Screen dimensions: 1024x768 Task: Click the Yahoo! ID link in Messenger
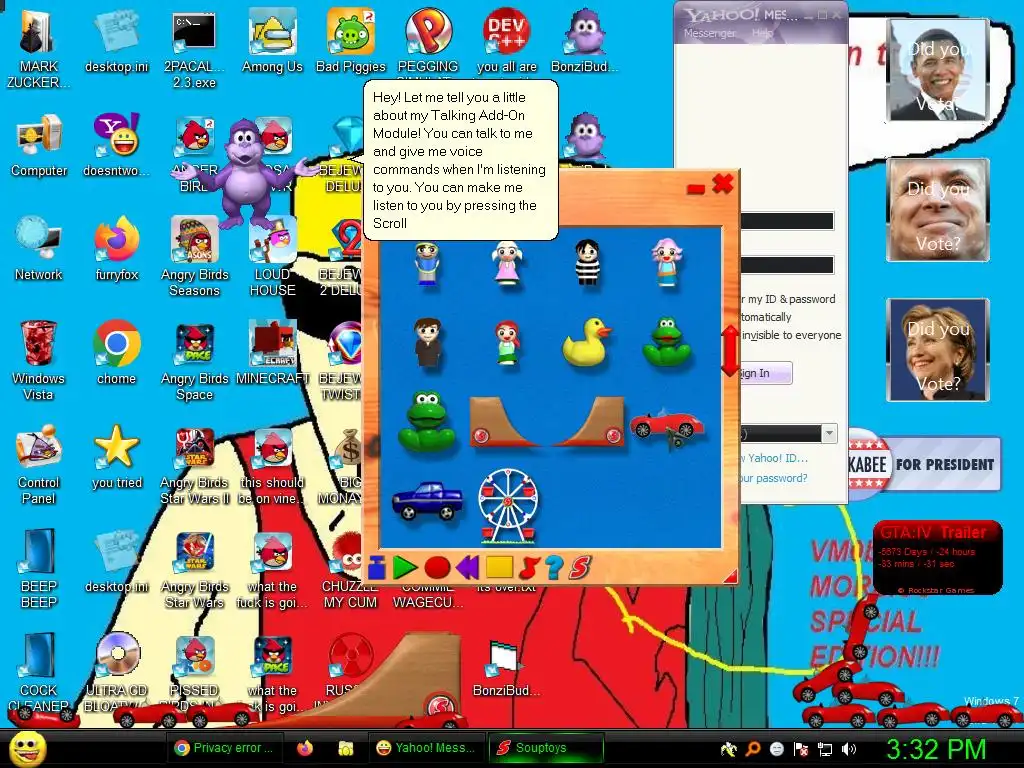pos(776,458)
